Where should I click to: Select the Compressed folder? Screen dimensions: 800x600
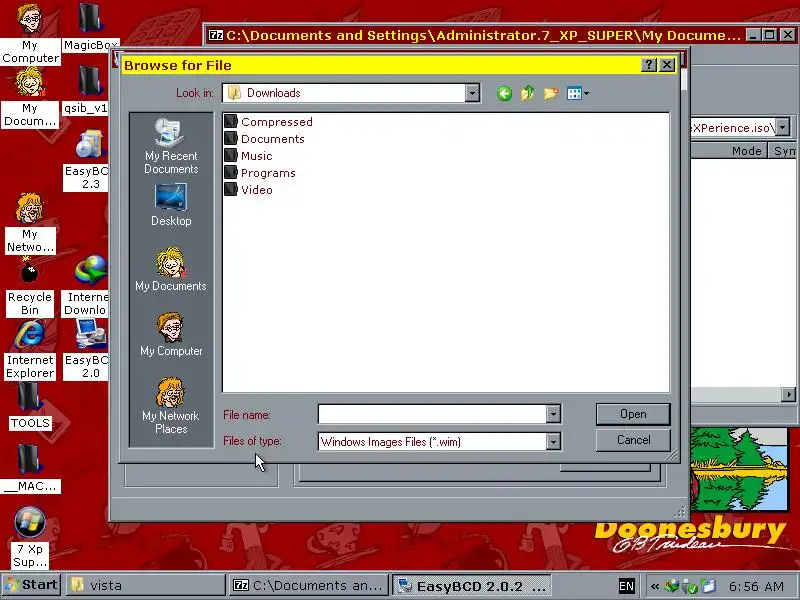coord(268,121)
